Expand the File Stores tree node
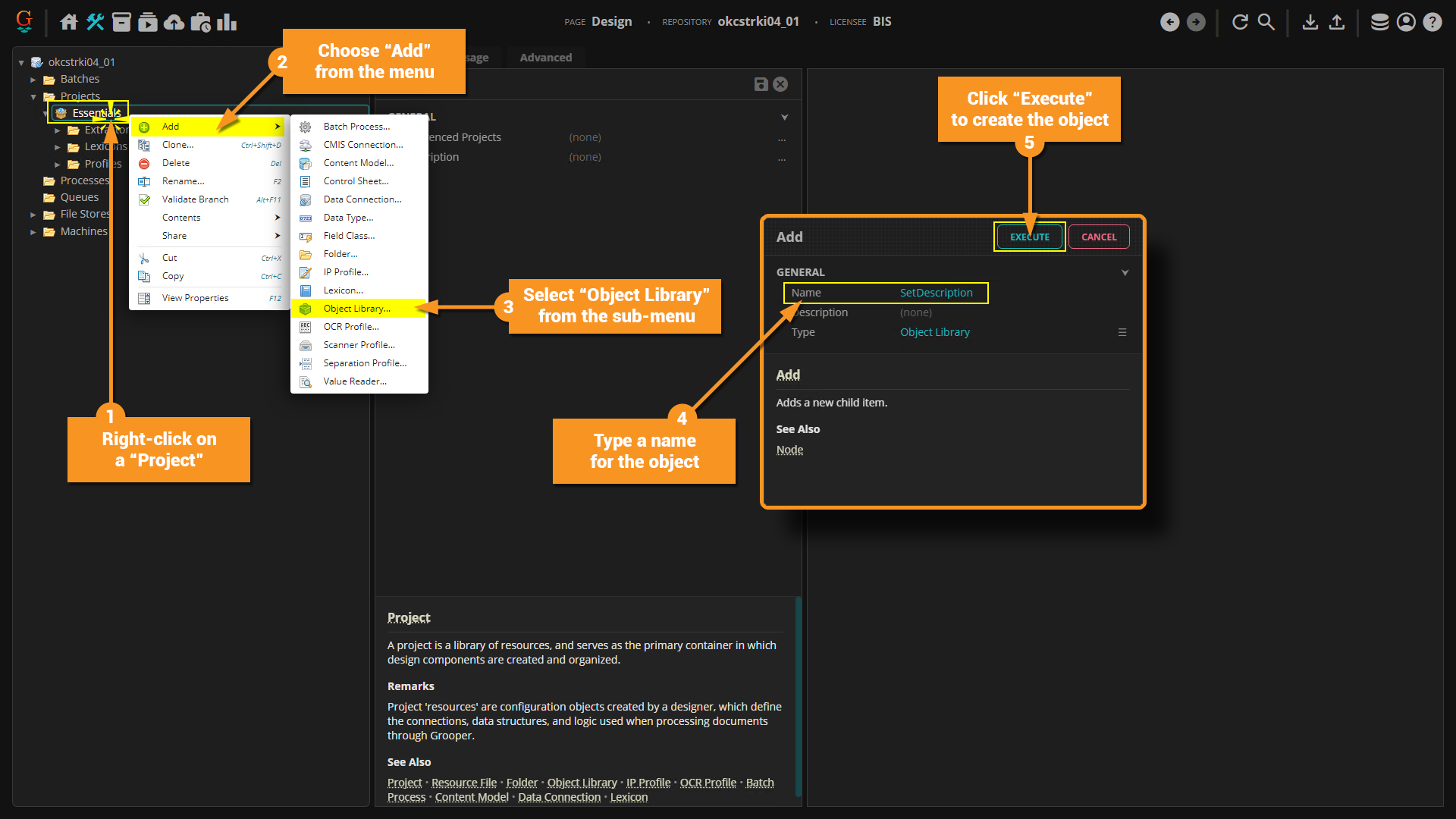Screen dimensions: 1456x819 33,215
